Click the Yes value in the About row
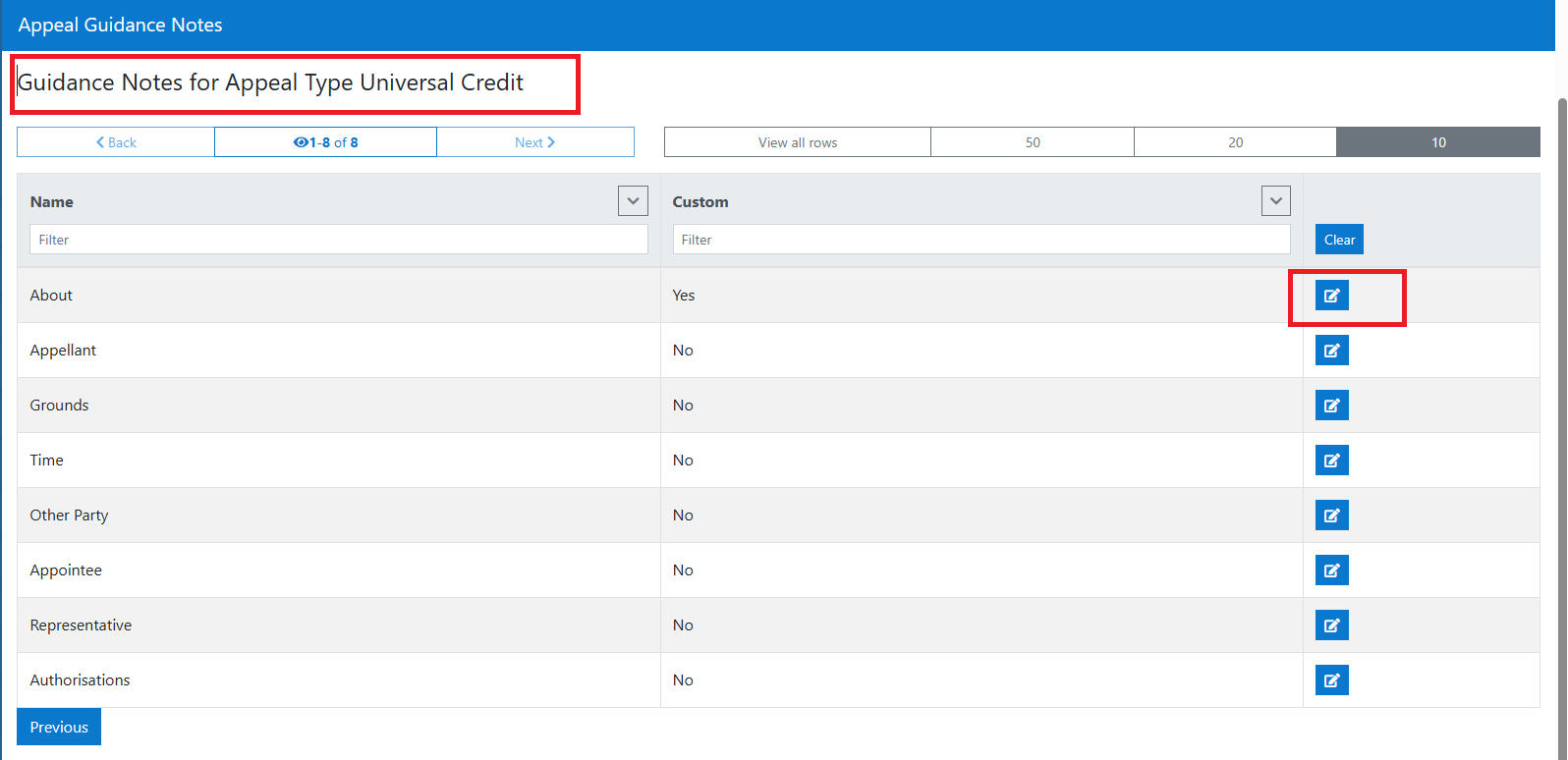 point(684,296)
